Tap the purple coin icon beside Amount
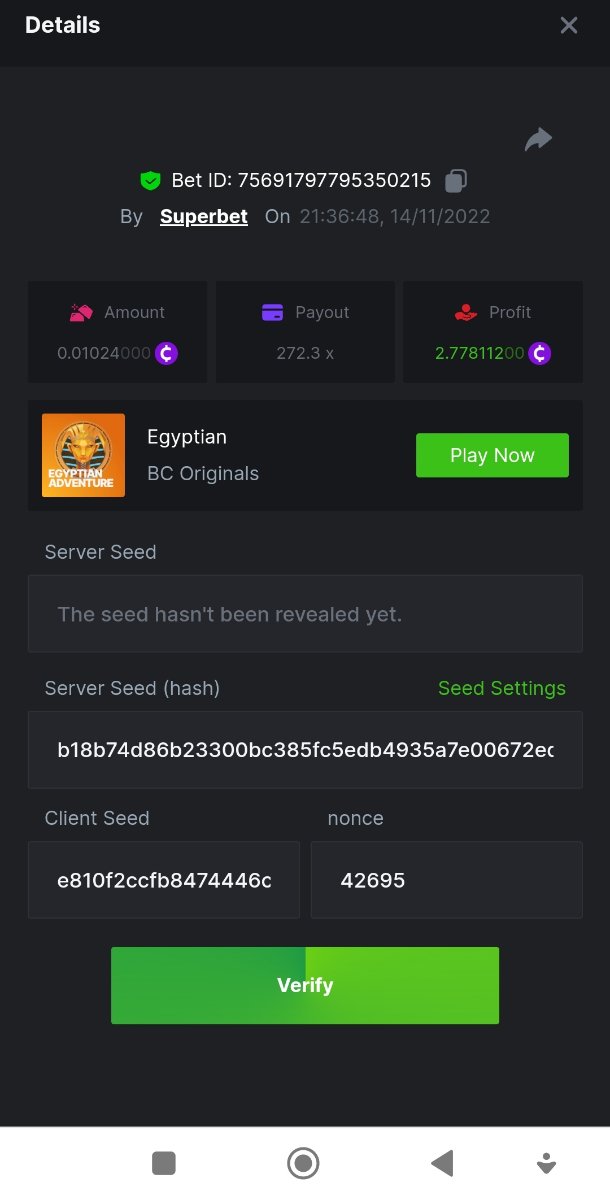Viewport: 610px width, 1200px height. [x=166, y=353]
